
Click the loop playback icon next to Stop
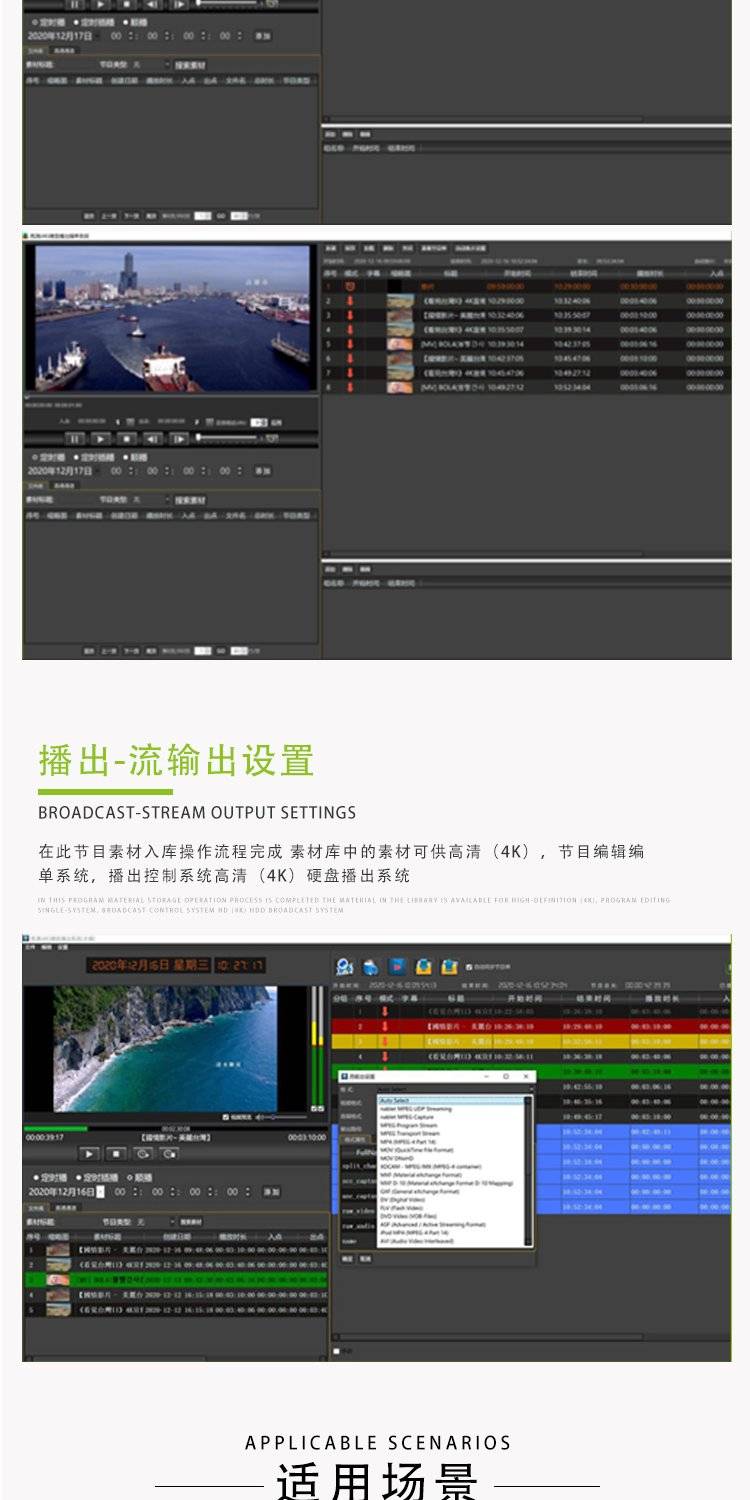pos(142,1153)
